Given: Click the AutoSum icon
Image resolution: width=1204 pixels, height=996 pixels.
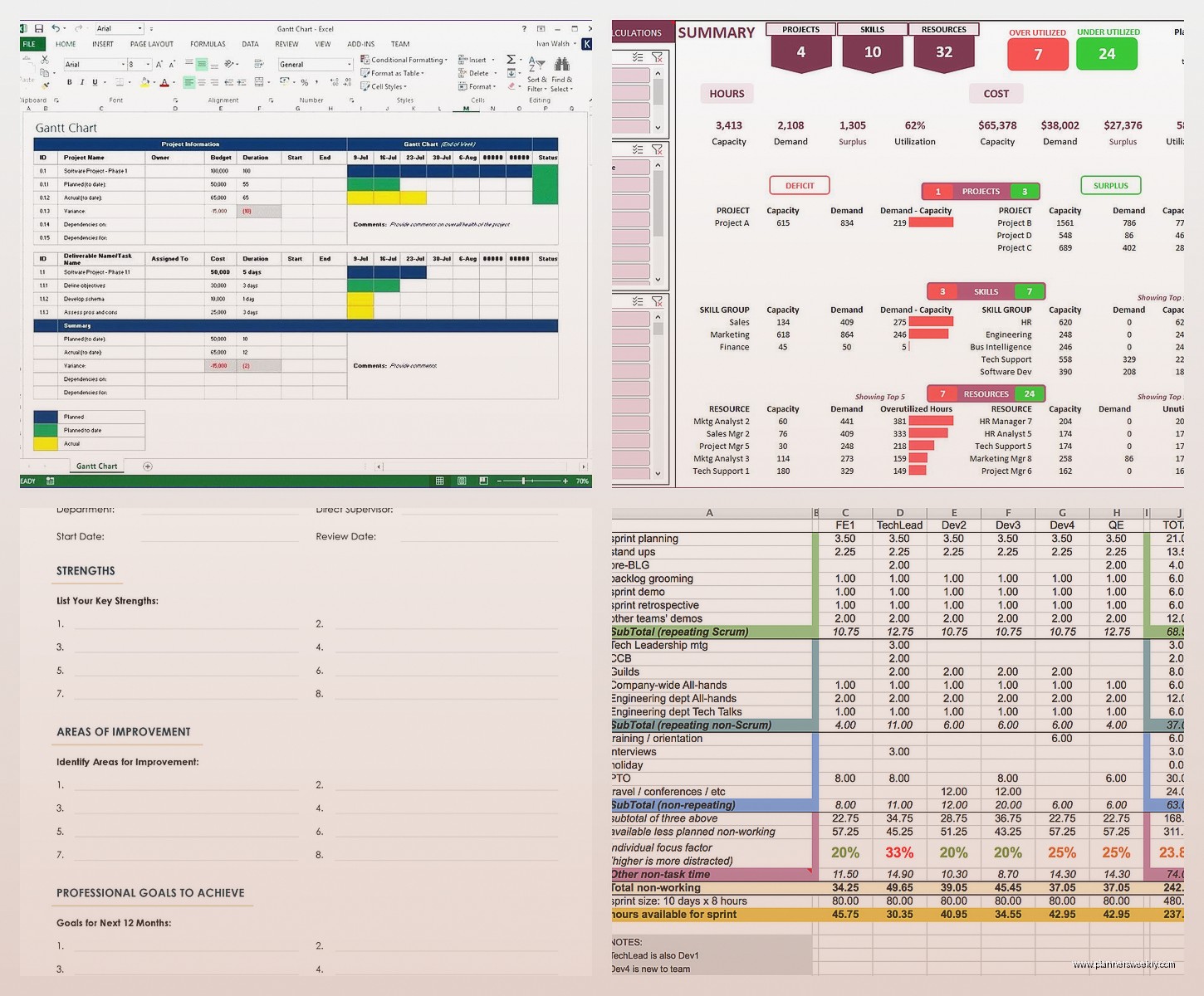Looking at the screenshot, I should coord(511,58).
